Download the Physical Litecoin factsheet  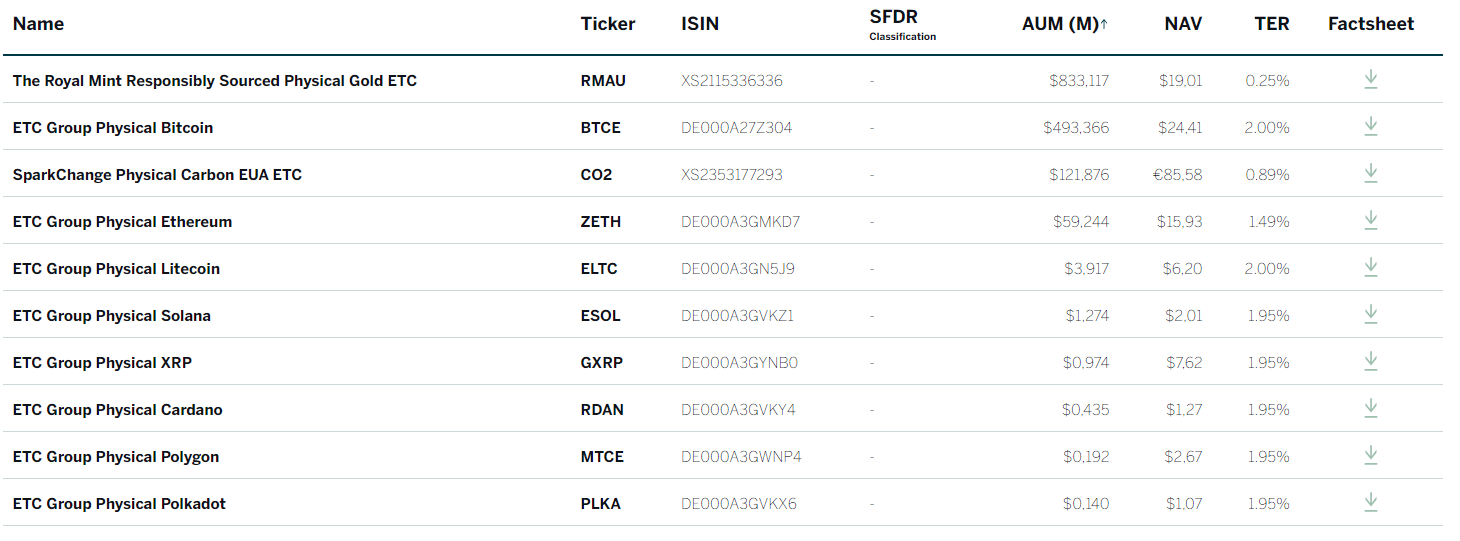(x=1371, y=267)
